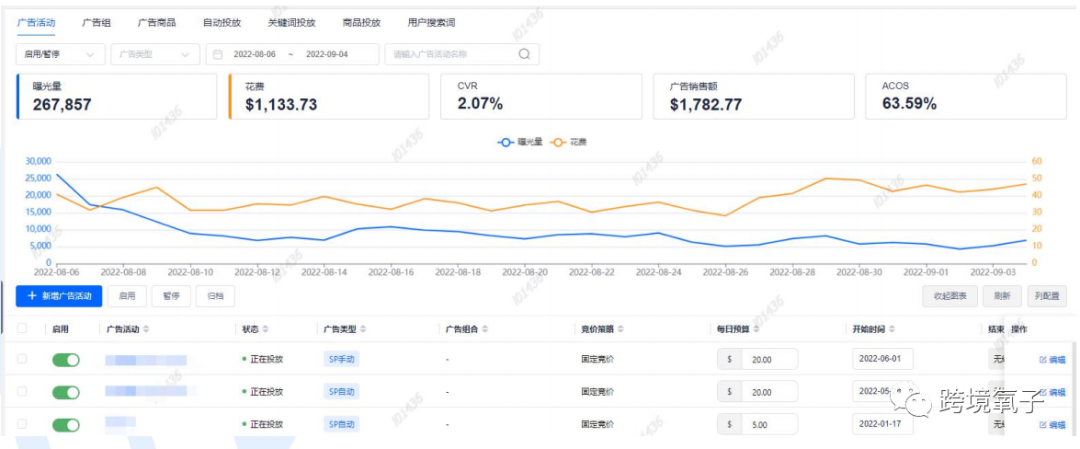Sort by the 竞价策略 column icon
The height and width of the screenshot is (449, 1080).
point(620,329)
